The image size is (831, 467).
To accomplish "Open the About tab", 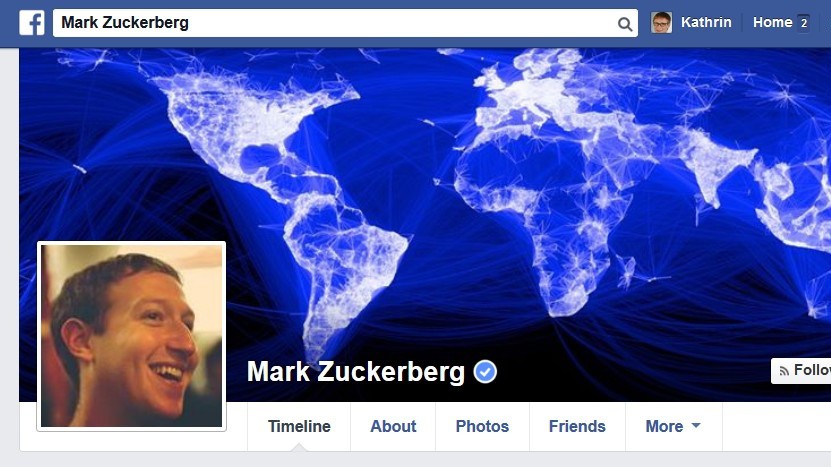I will (x=393, y=426).
